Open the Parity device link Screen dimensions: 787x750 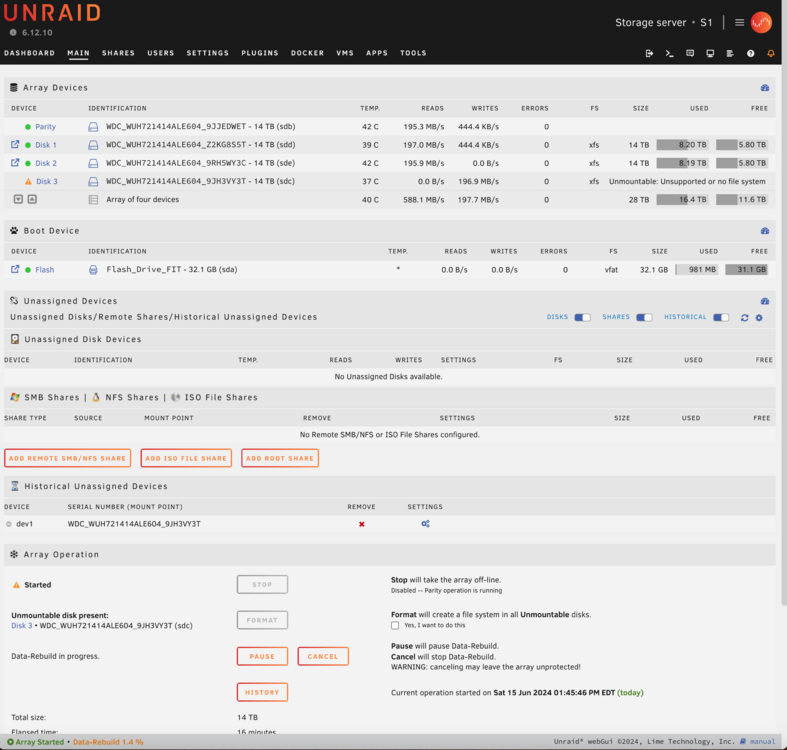(46, 127)
